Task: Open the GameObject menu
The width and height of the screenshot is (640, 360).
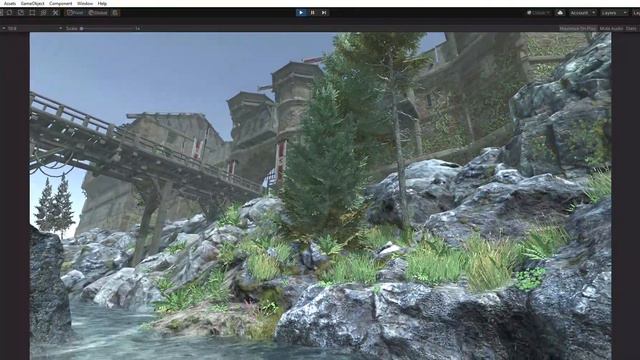Action: [33, 3]
